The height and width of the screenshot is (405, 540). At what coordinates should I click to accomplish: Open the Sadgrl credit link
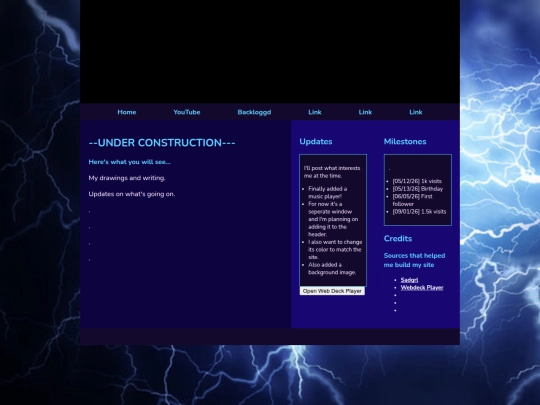[409, 280]
